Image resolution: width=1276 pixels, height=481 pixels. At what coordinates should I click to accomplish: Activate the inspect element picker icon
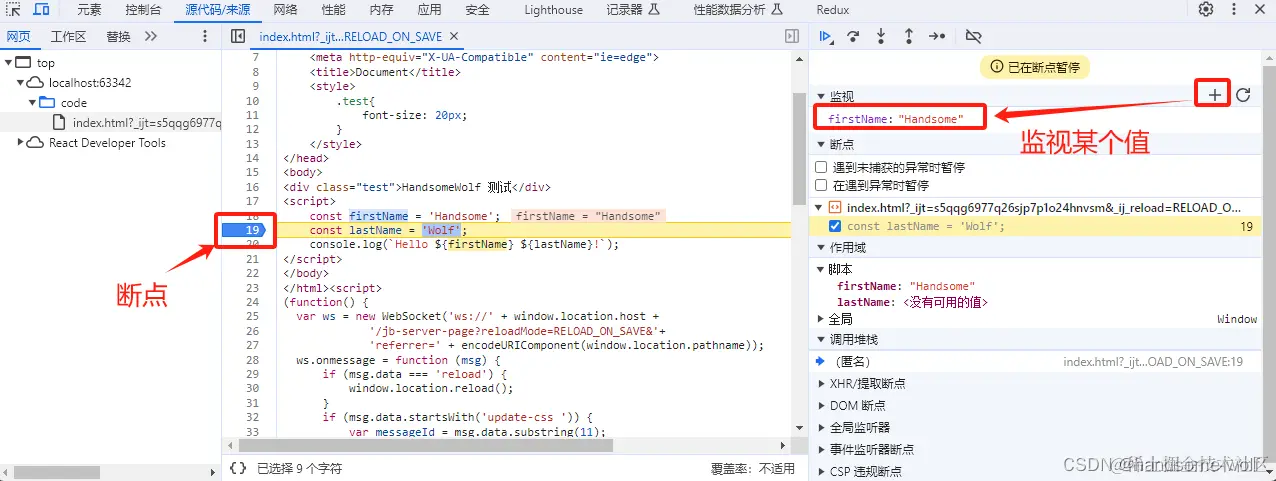coord(15,9)
